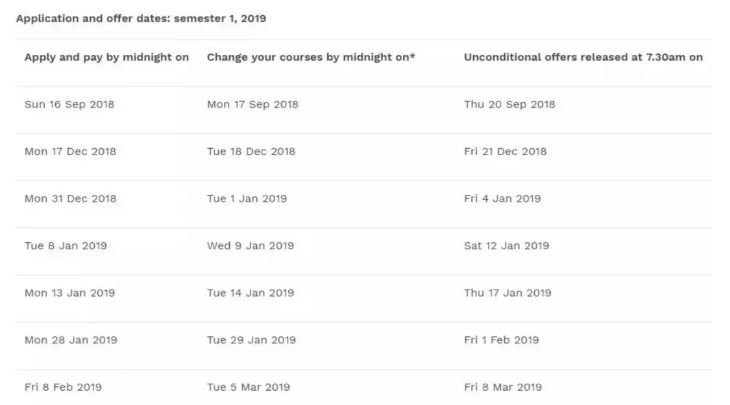Select the "Sat 12 Jan 2019" cell
Screen dimensions: 730x405
click(x=506, y=246)
